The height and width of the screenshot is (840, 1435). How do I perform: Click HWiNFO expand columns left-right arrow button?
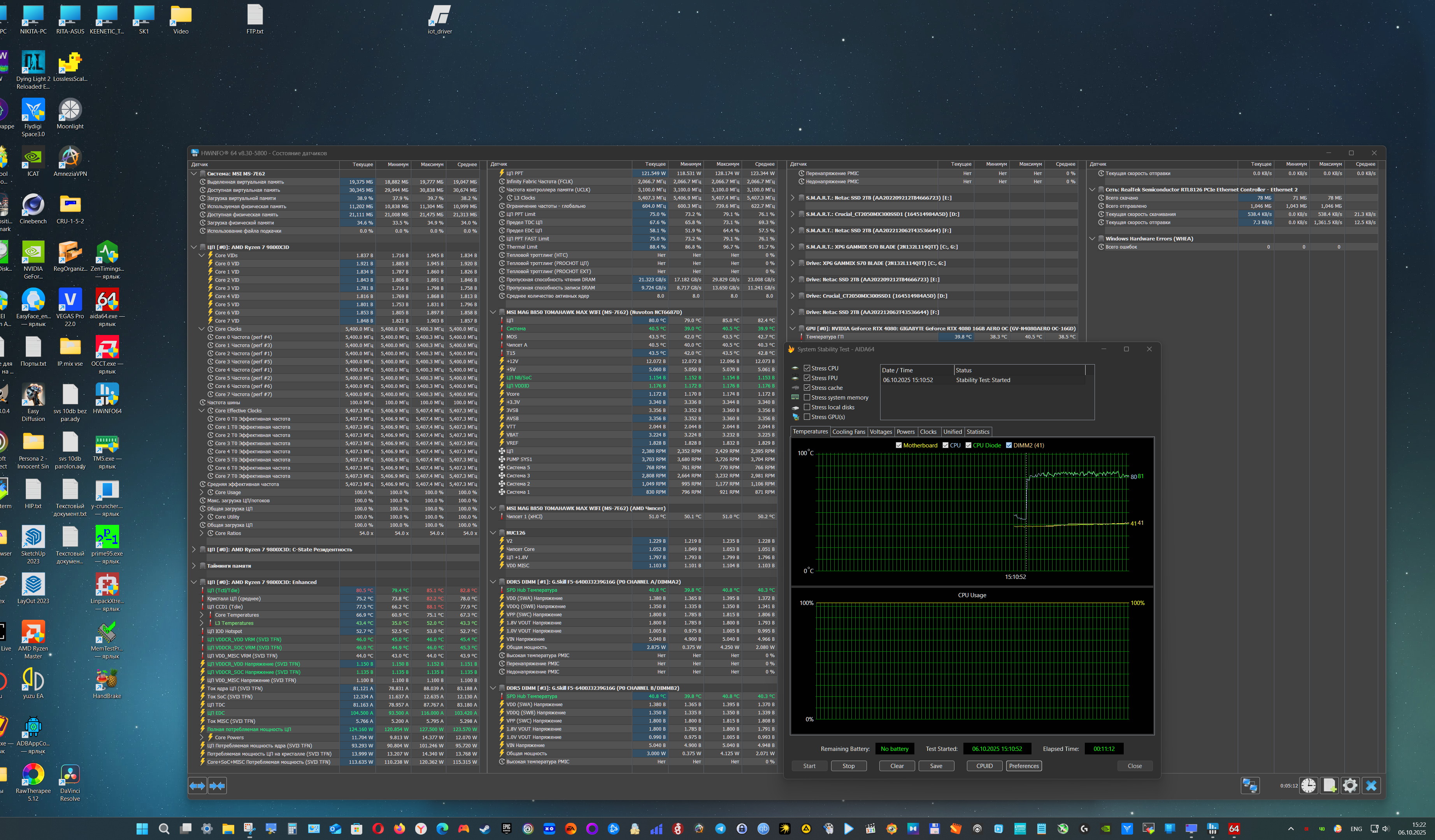(x=198, y=785)
